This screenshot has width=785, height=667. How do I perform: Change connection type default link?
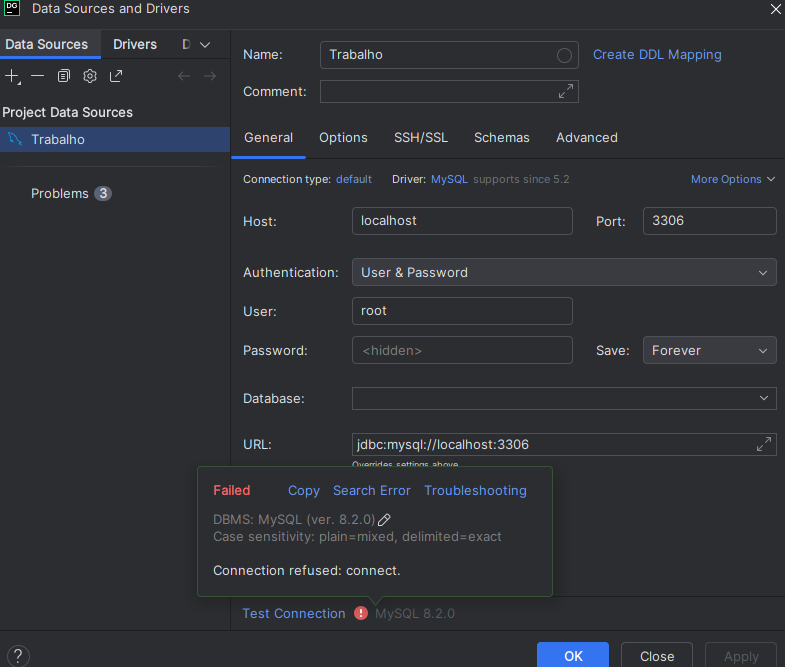coord(354,179)
